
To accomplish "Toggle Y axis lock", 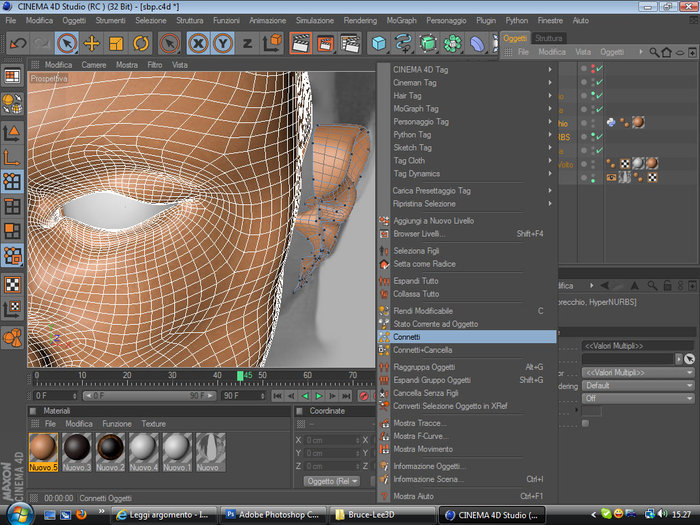I will (222, 43).
